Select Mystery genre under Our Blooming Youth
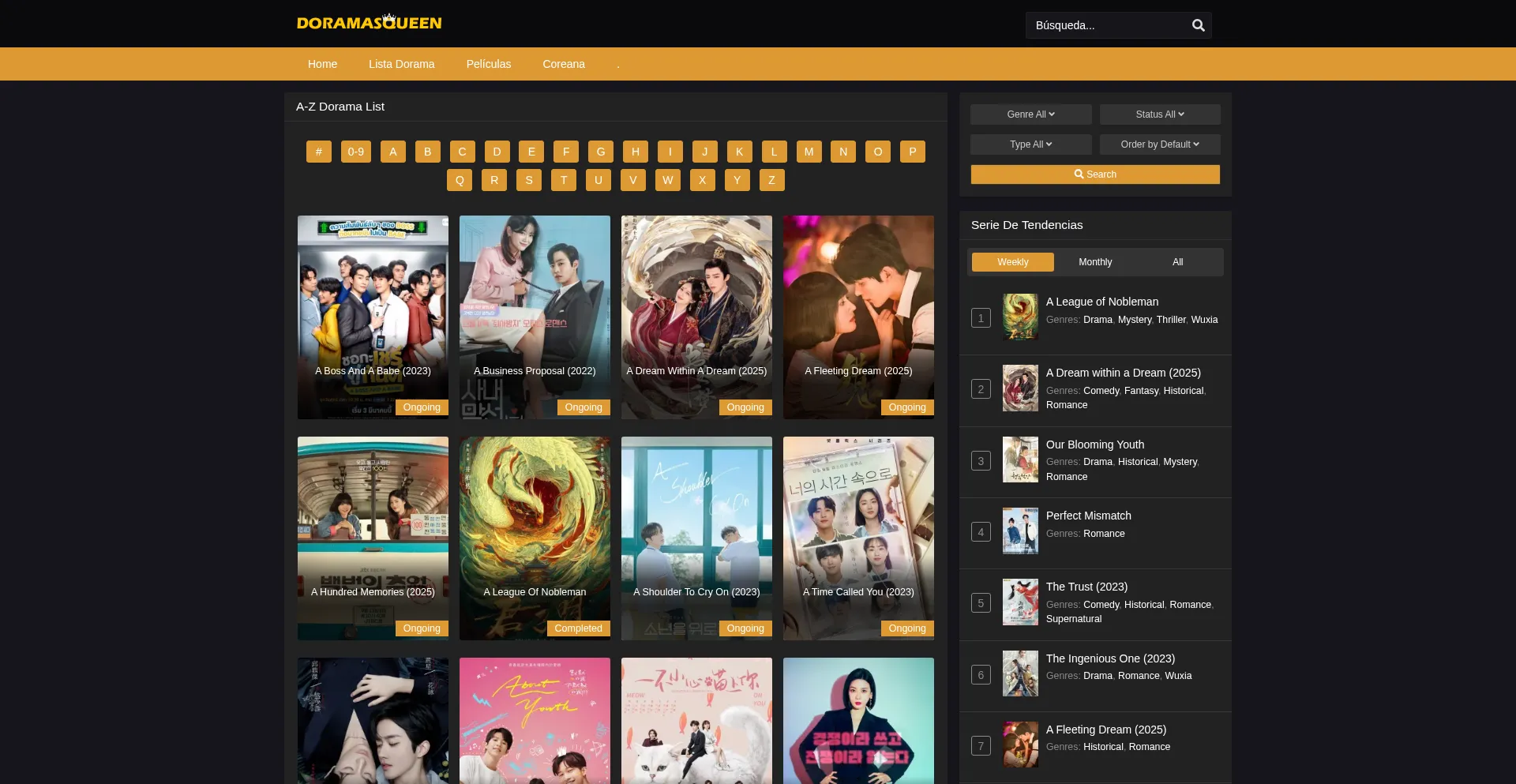 pos(1180,462)
